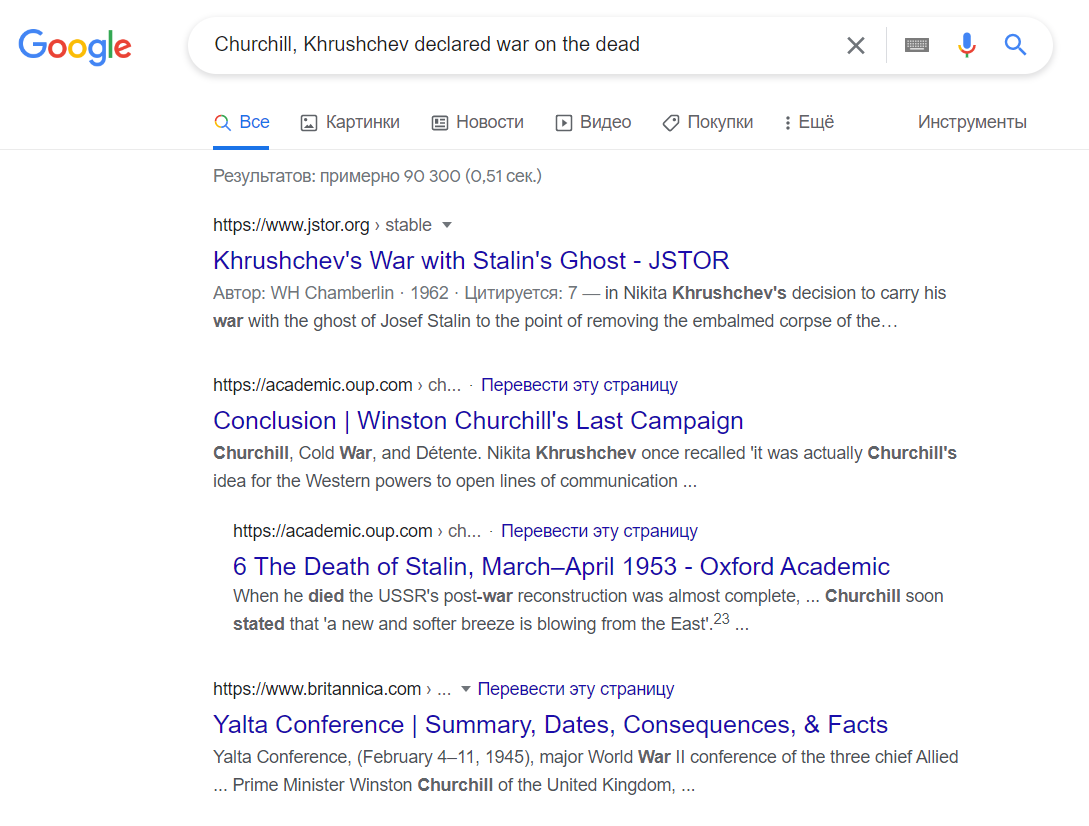Click the jstor.org stable URL text

coord(322,225)
